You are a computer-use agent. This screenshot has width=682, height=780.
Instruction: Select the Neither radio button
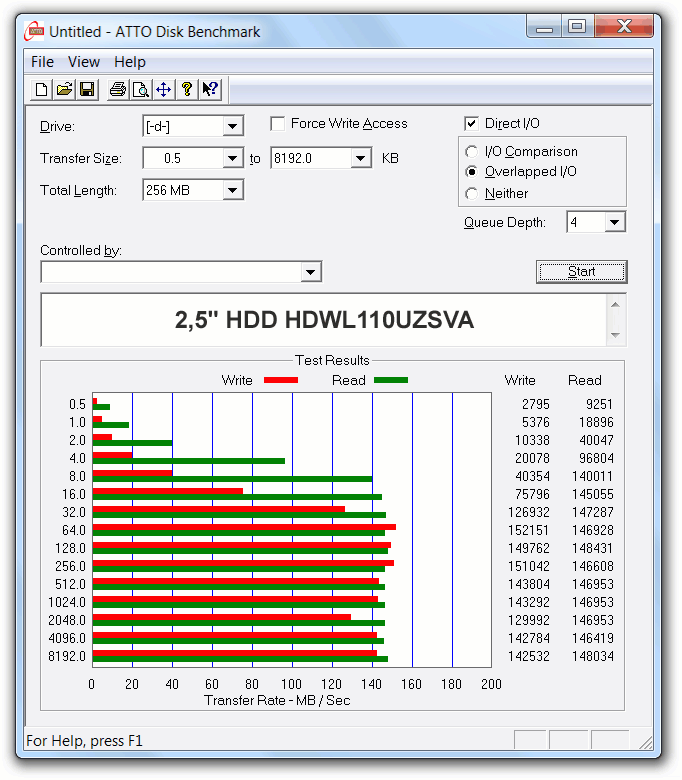pyautogui.click(x=471, y=194)
